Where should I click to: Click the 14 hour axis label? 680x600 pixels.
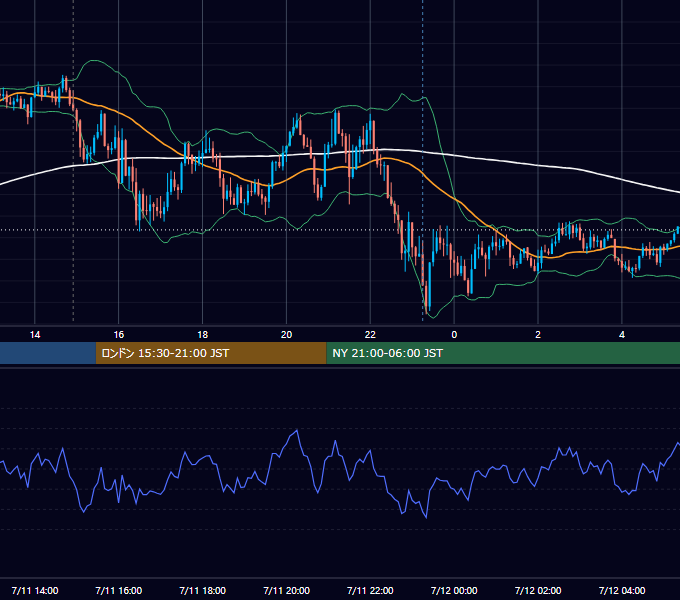[35, 335]
